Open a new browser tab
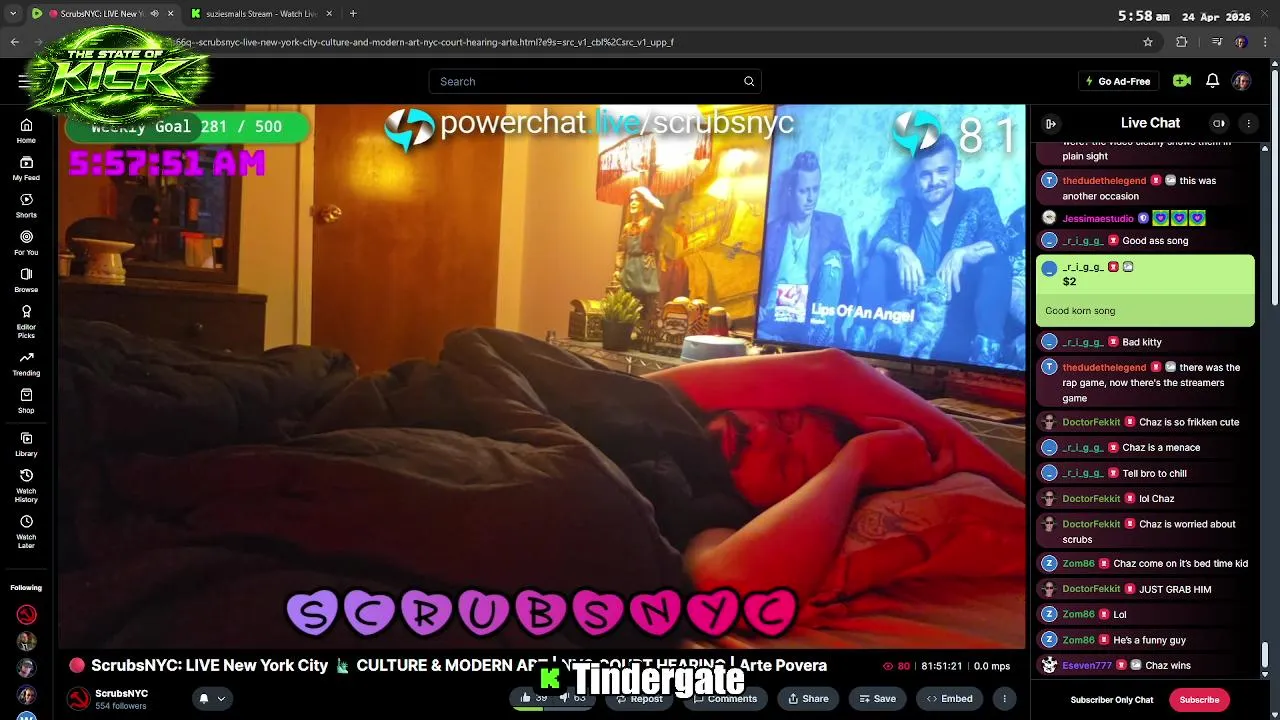This screenshot has height=720, width=1280. (x=353, y=14)
